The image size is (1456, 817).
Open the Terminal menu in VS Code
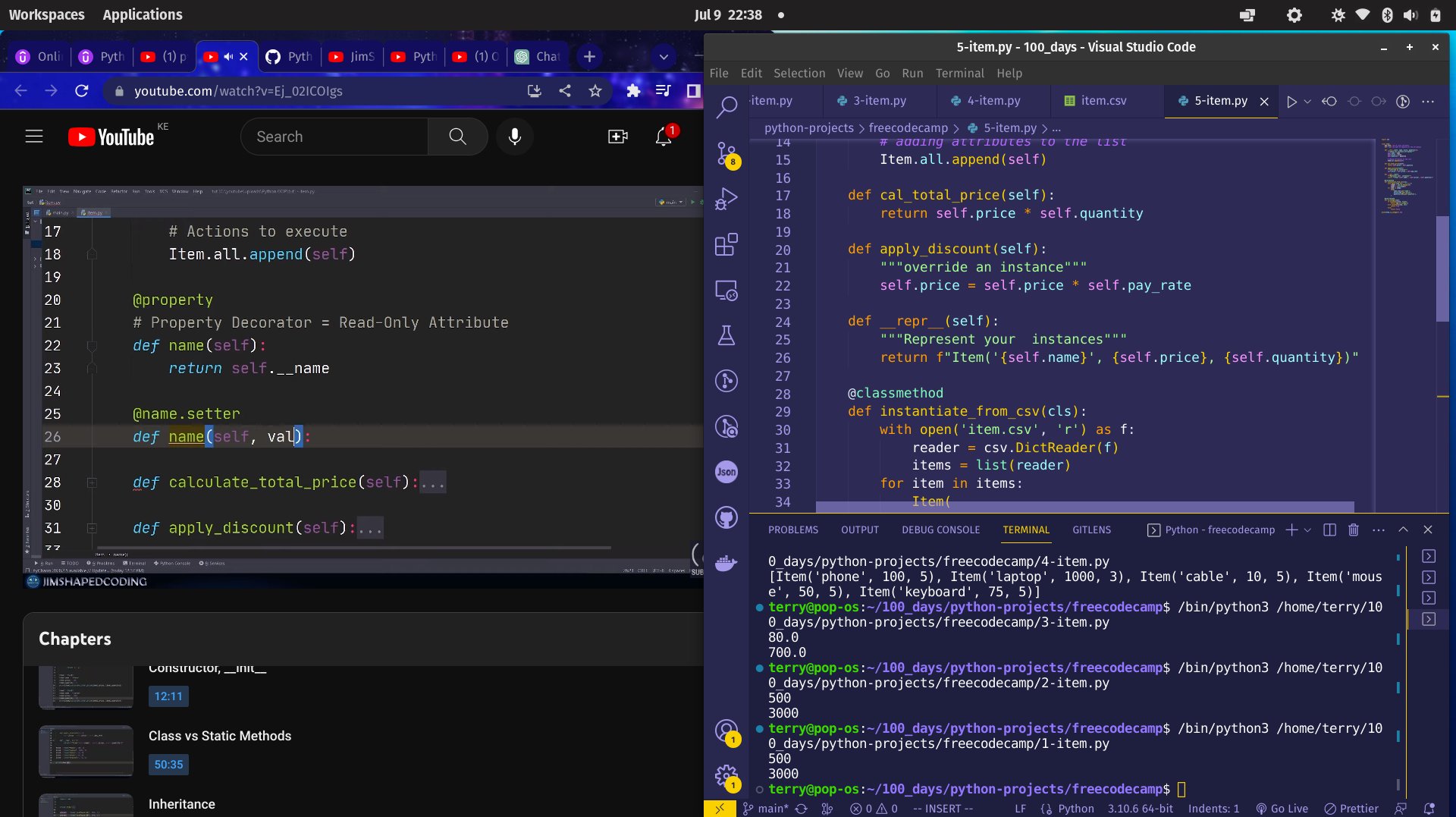(959, 74)
